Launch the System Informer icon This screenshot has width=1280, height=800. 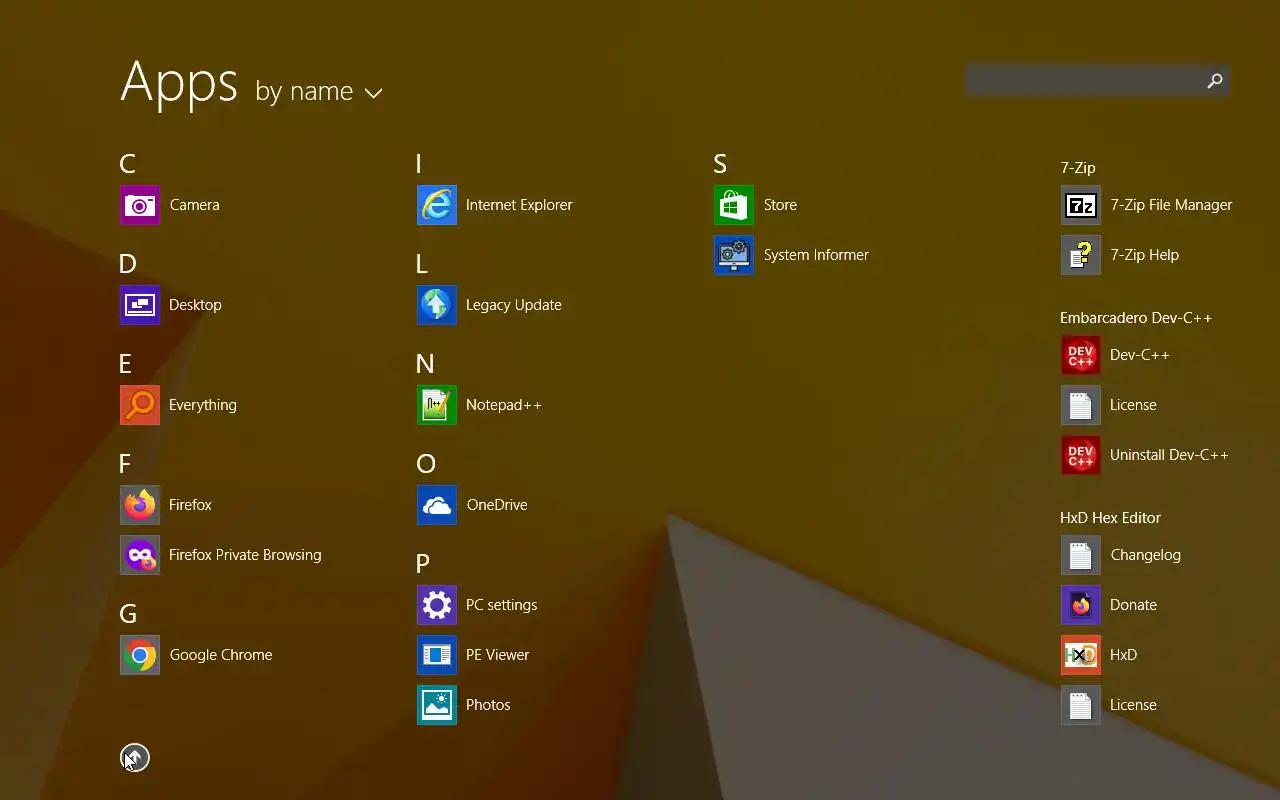click(x=734, y=255)
